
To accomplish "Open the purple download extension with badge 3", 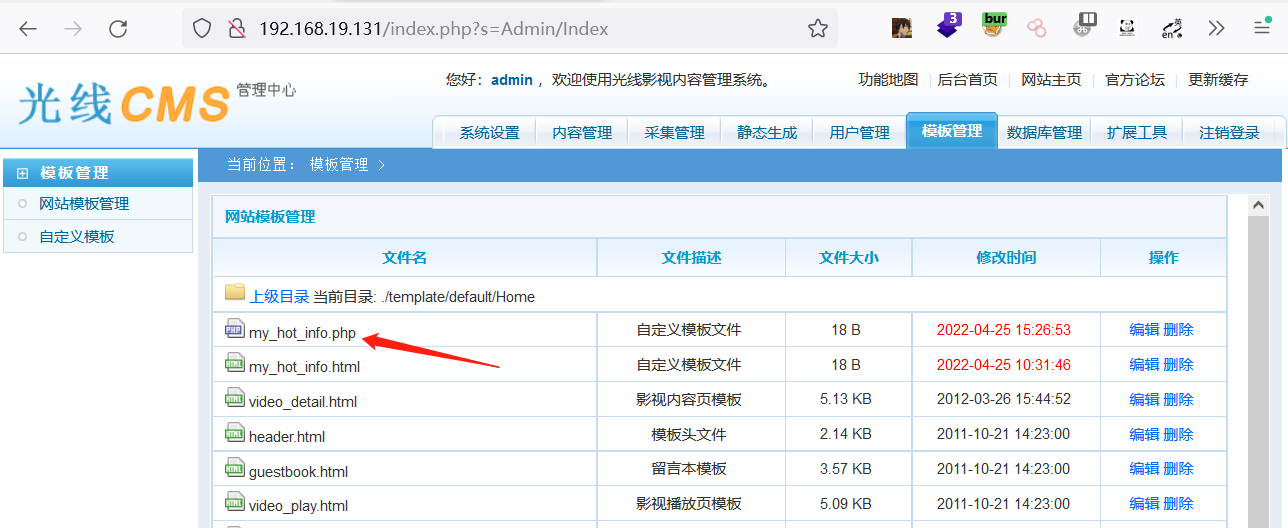I will click(949, 26).
